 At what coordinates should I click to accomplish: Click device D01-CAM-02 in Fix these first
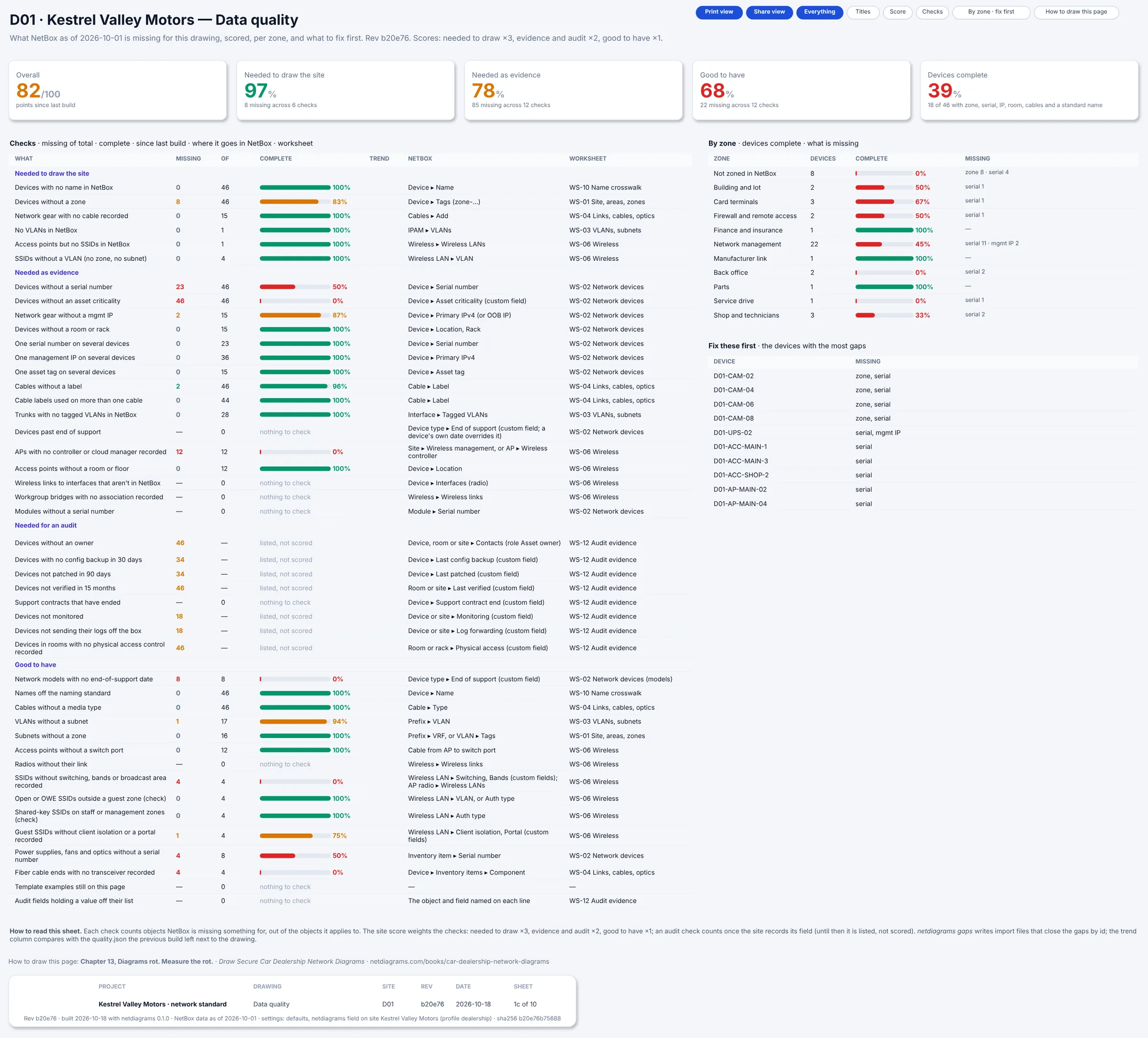733,377
